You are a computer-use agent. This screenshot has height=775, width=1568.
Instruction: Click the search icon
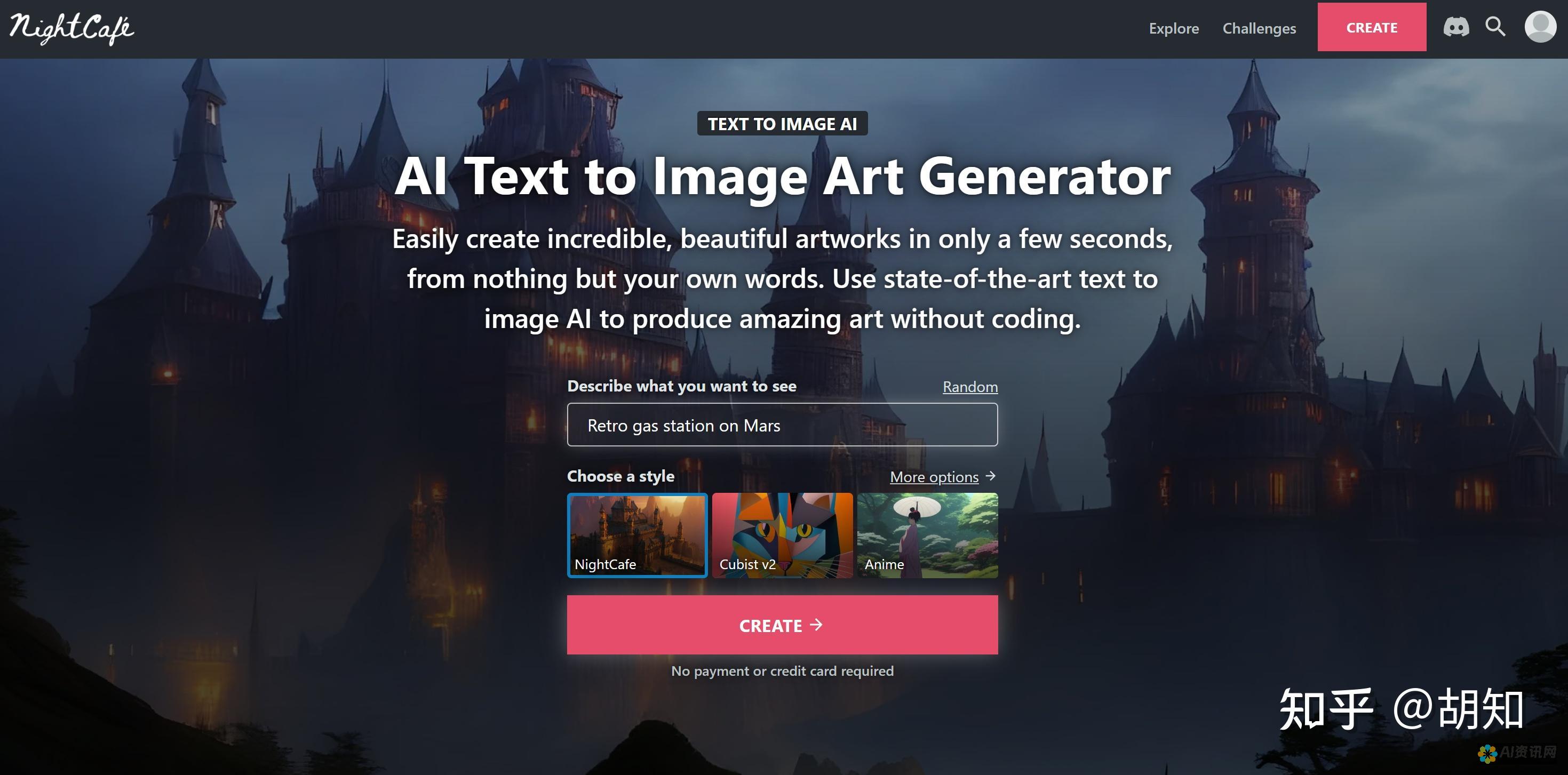1495,27
